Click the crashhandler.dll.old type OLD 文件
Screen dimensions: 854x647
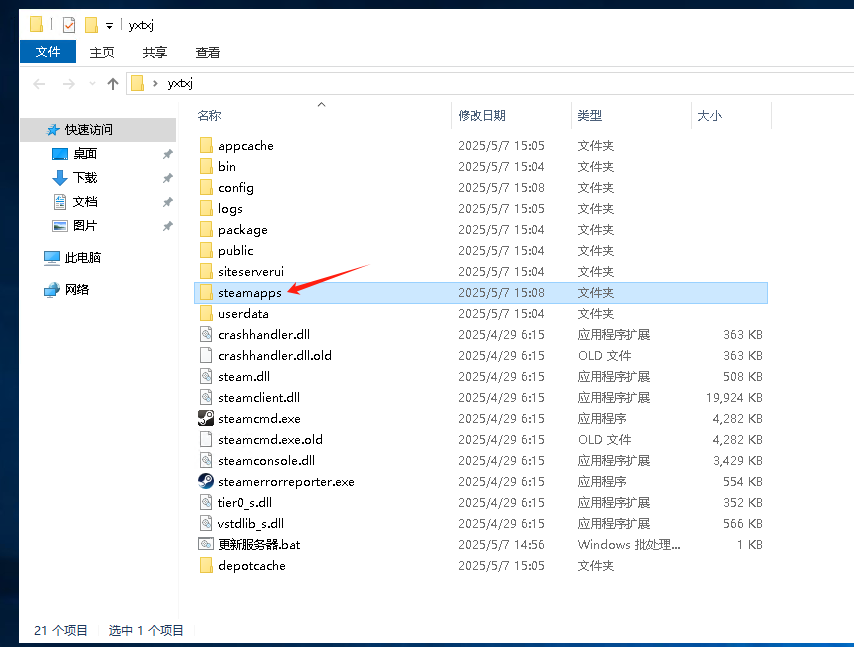605,356
